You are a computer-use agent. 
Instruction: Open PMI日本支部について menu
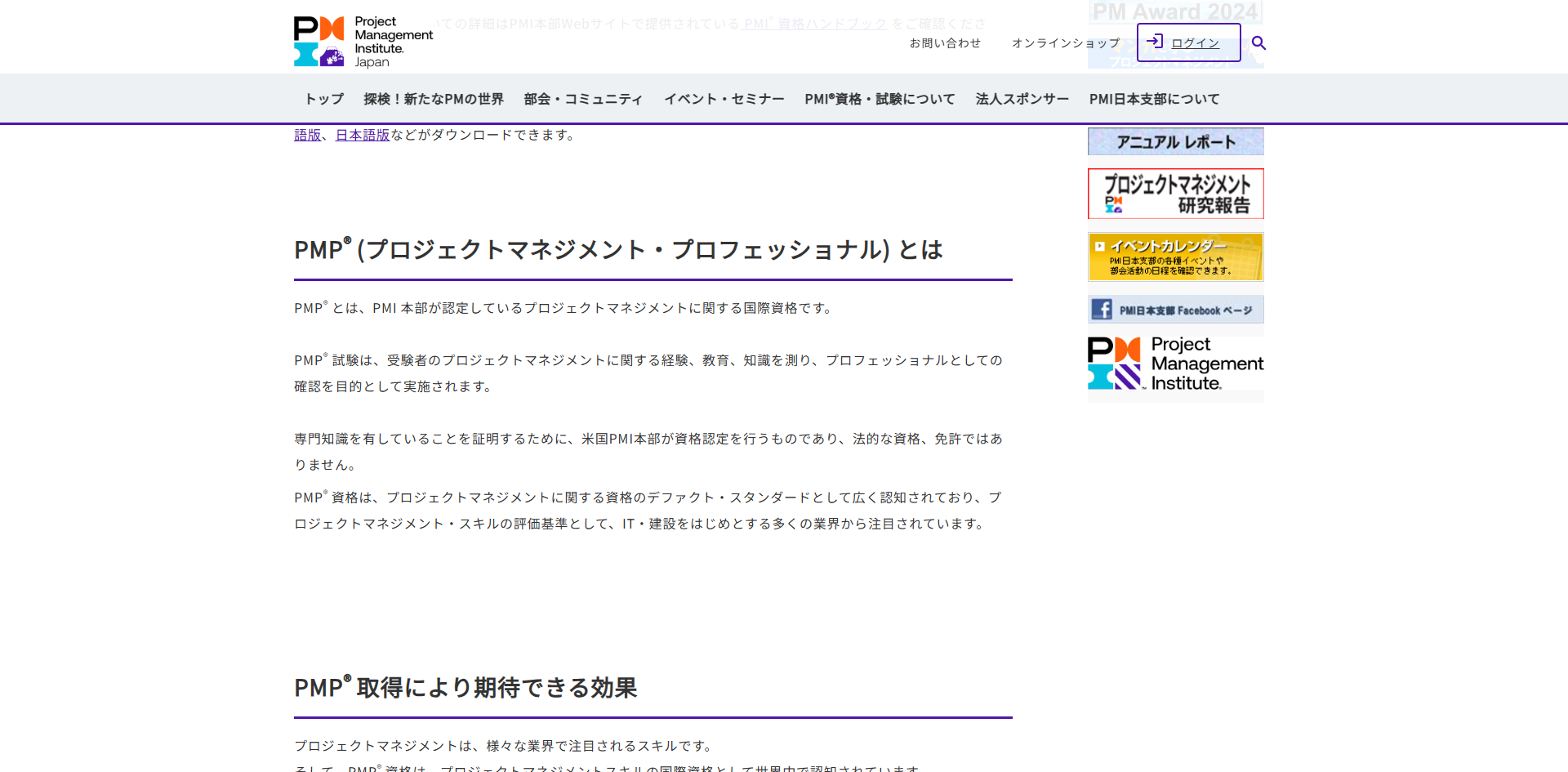coord(1154,99)
